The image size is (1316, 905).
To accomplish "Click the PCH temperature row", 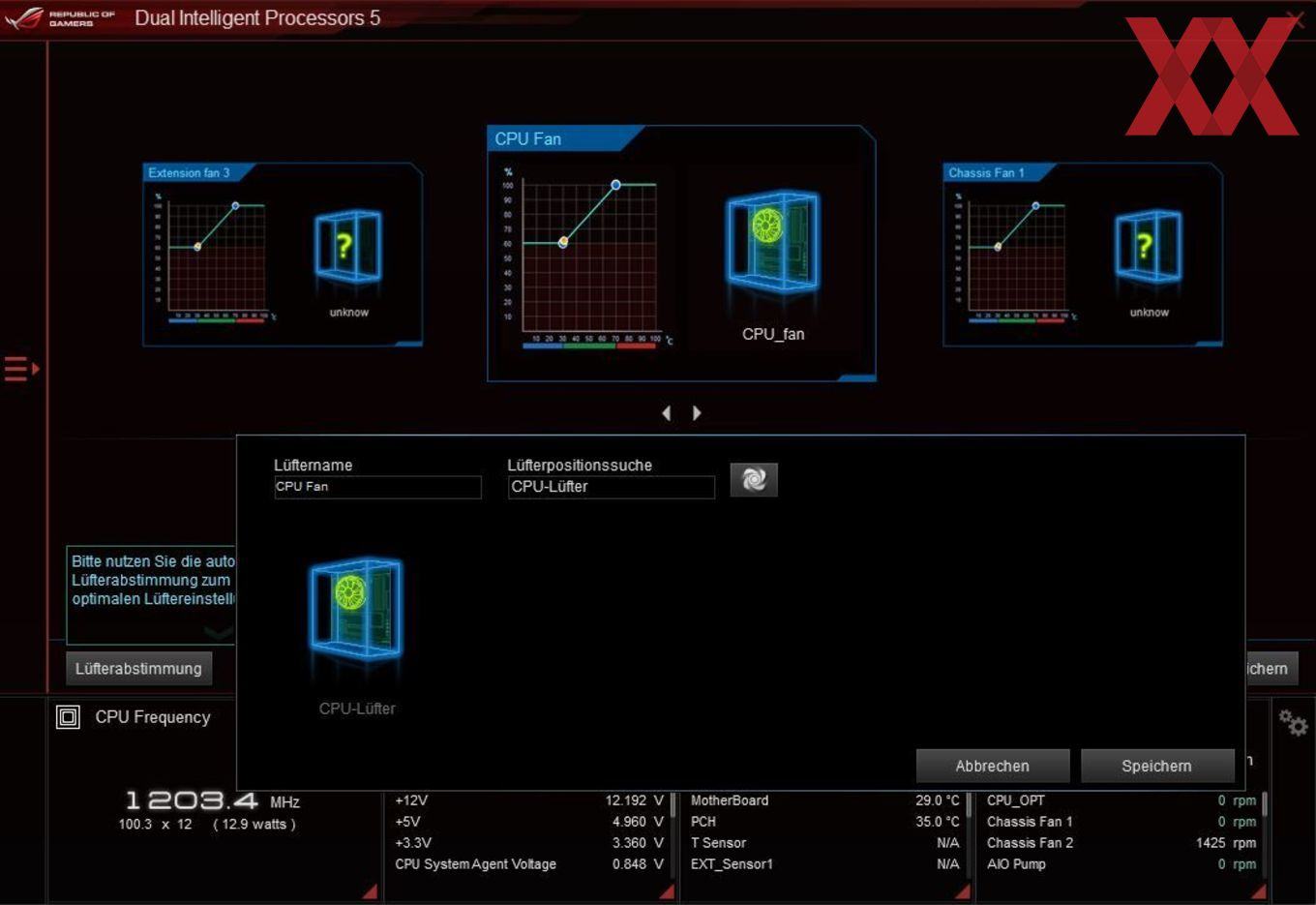I will [x=824, y=822].
